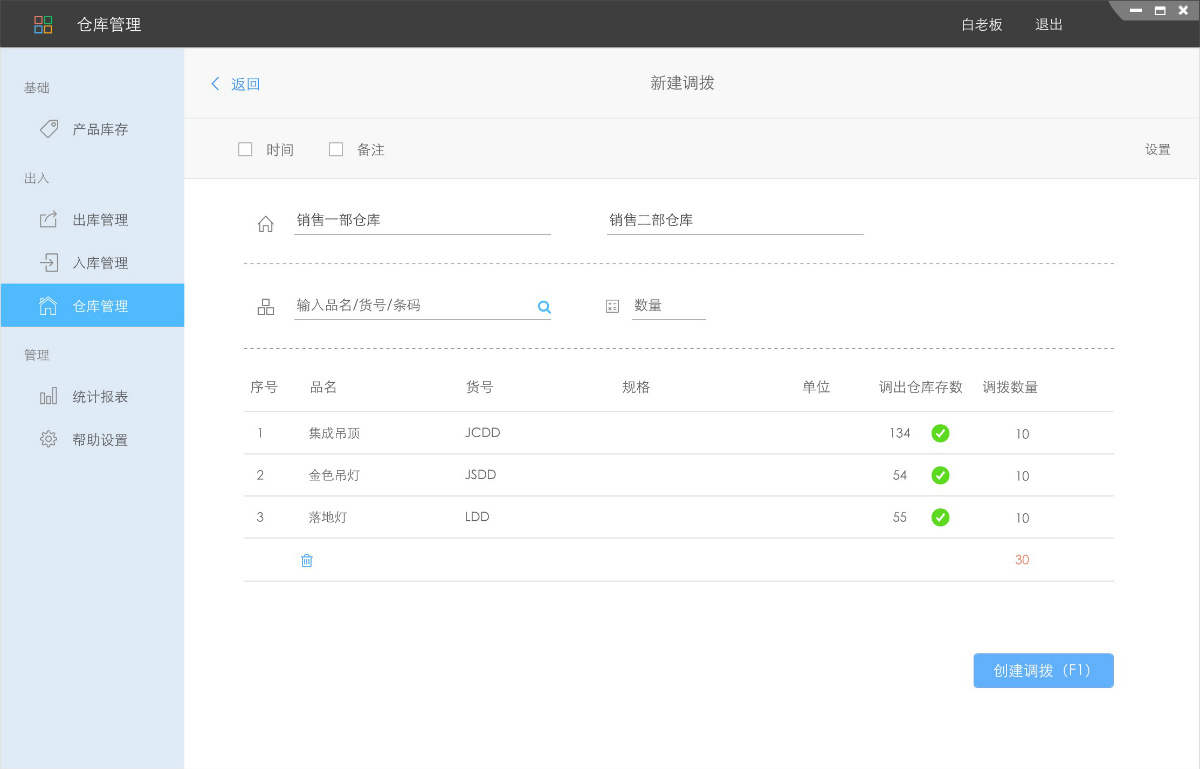Click the 品名 column header
The height and width of the screenshot is (769, 1200).
tap(323, 387)
